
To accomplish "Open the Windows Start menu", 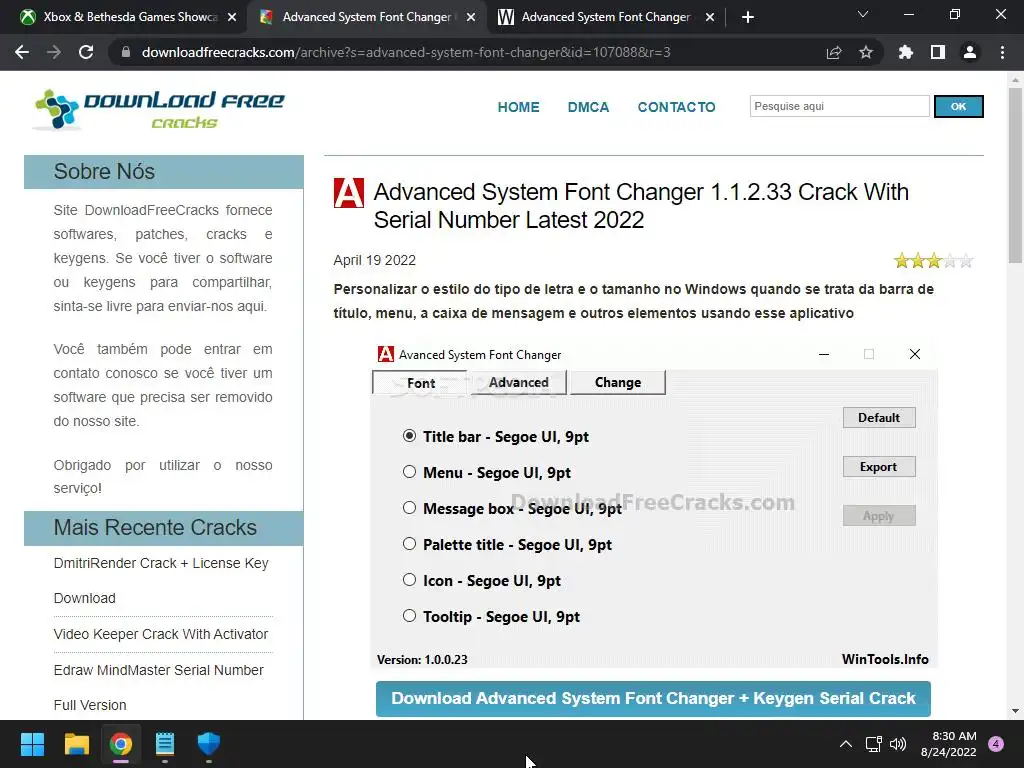I will pos(32,744).
